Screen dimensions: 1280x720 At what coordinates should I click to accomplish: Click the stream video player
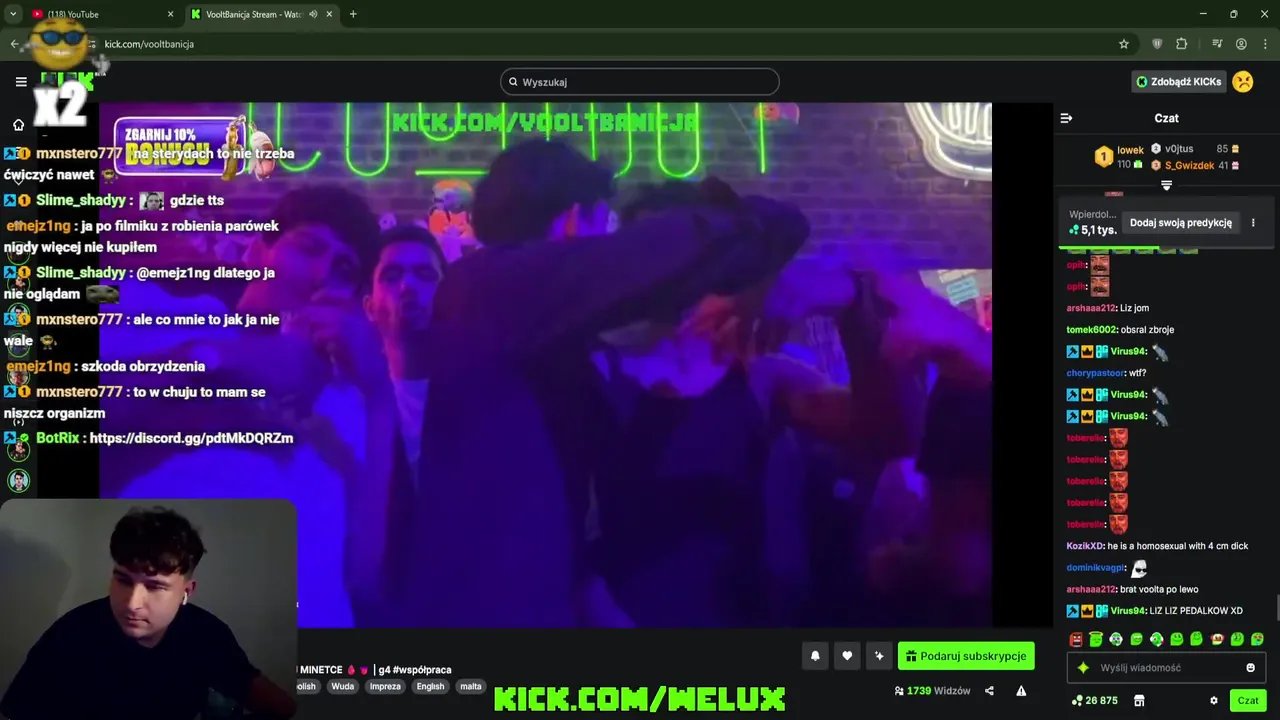click(x=545, y=365)
